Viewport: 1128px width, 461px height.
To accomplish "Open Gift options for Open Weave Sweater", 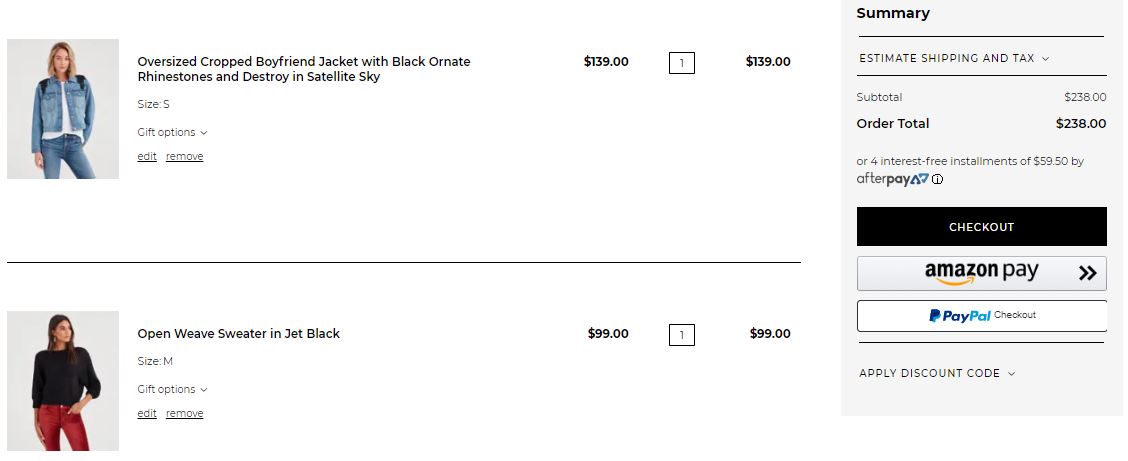I will 172,389.
